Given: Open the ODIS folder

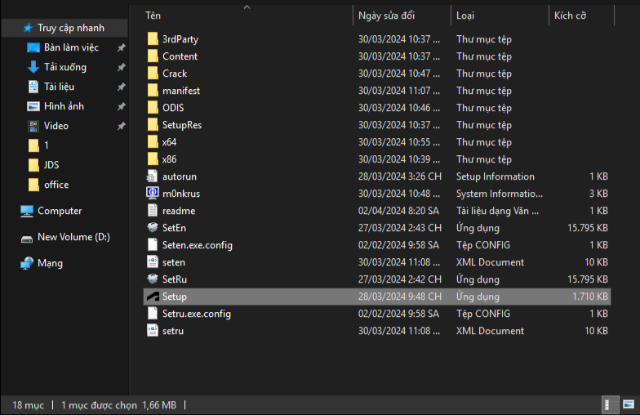Looking at the screenshot, I should (x=172, y=107).
